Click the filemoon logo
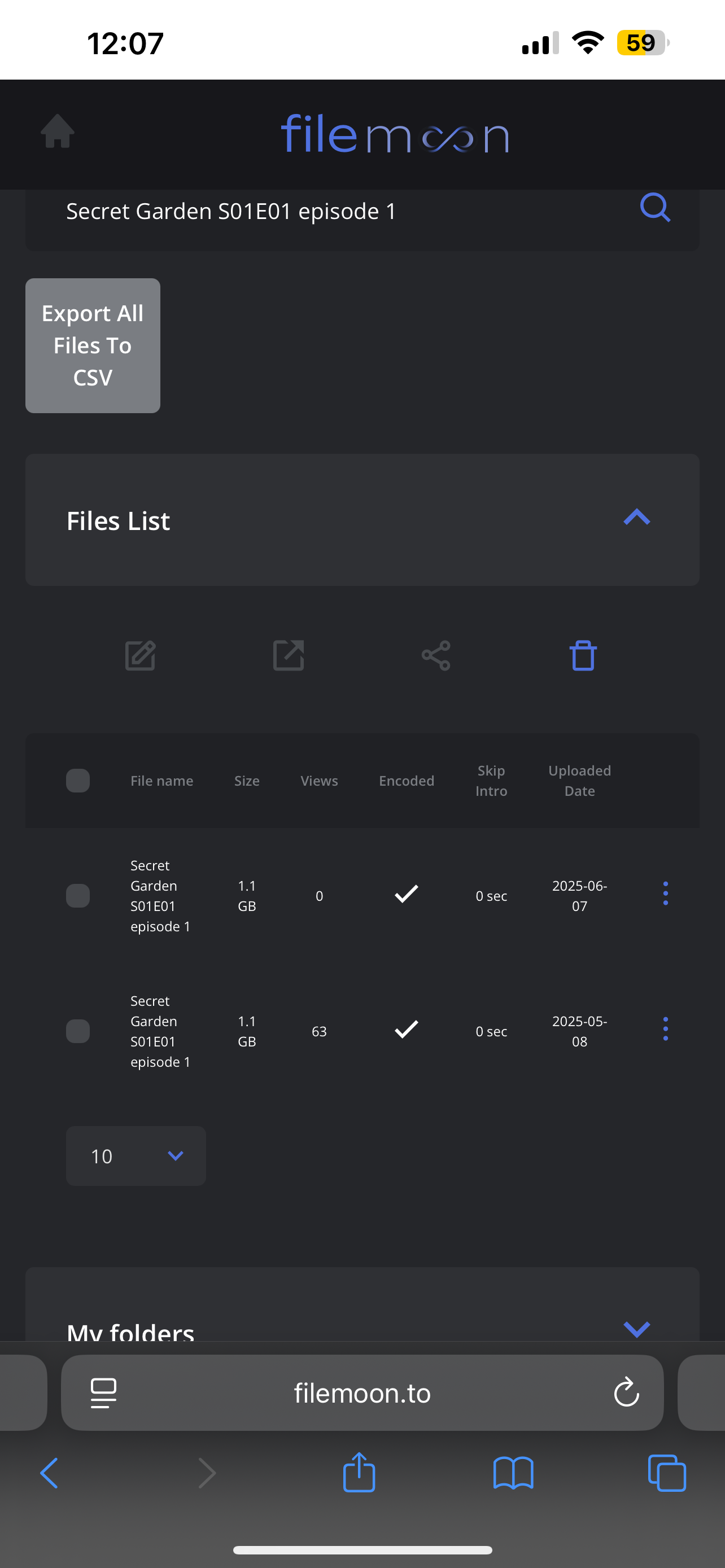The height and width of the screenshot is (1568, 725). [395, 134]
